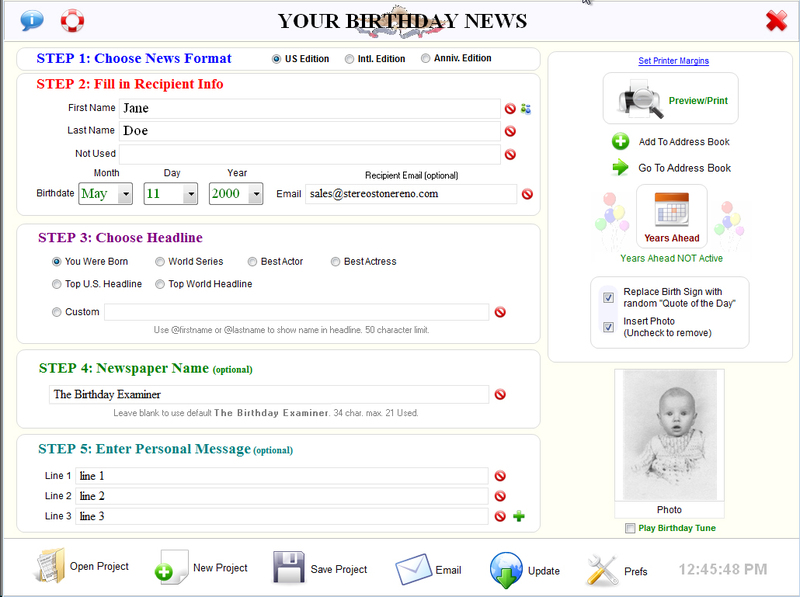Image resolution: width=800 pixels, height=597 pixels.
Task: Choose the Best Actress headline option
Action: [x=335, y=262]
